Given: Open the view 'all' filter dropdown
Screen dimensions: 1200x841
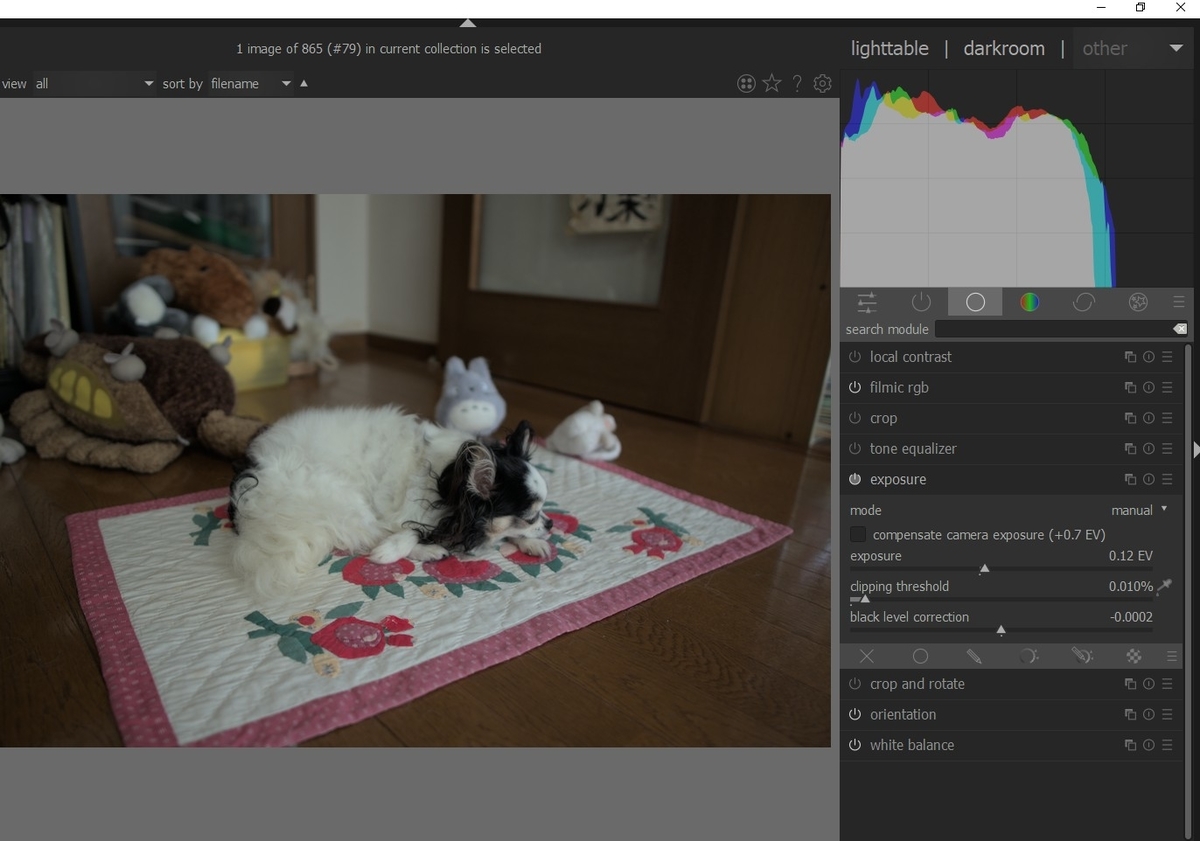Looking at the screenshot, I should [x=95, y=84].
